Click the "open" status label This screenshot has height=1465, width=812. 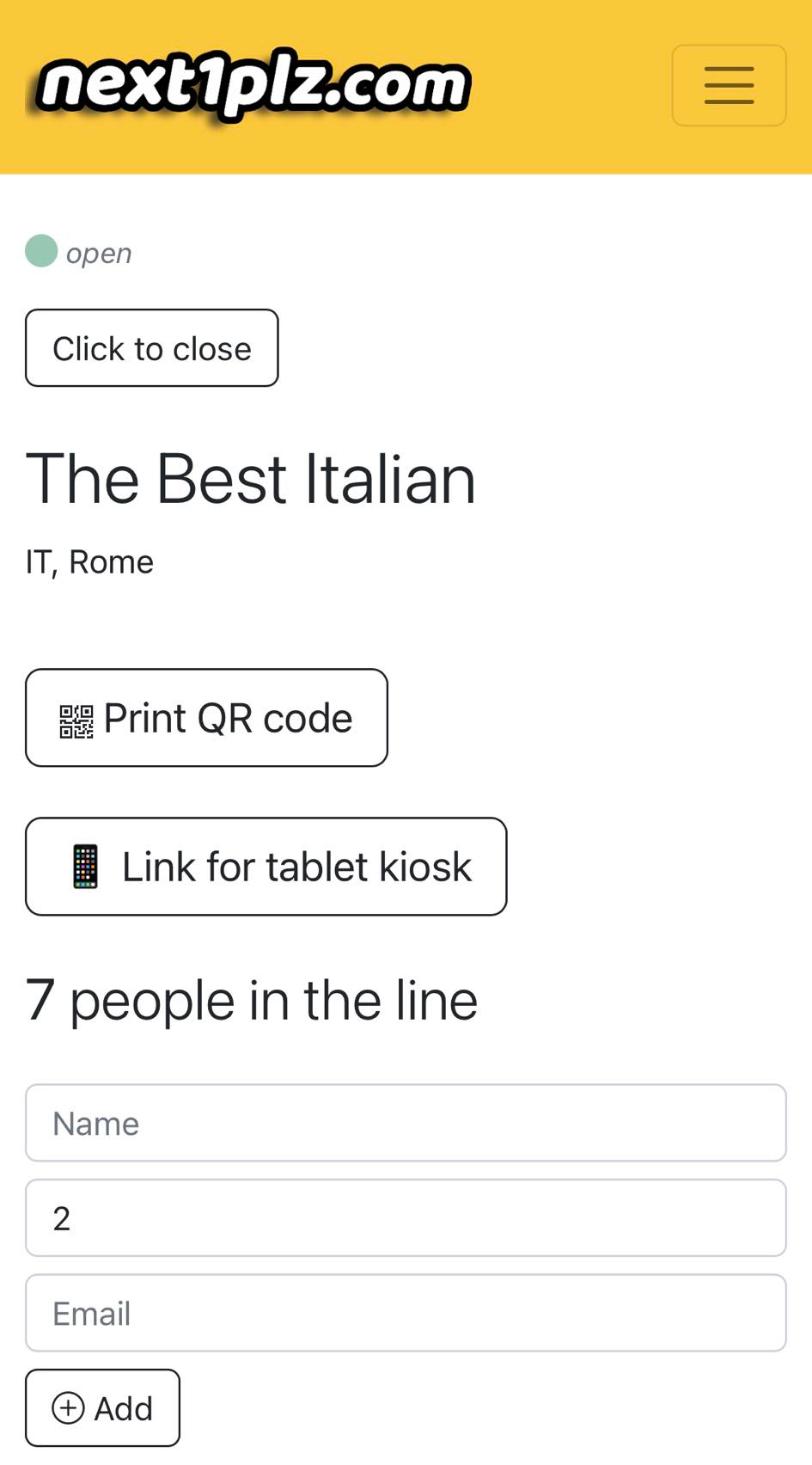99,254
